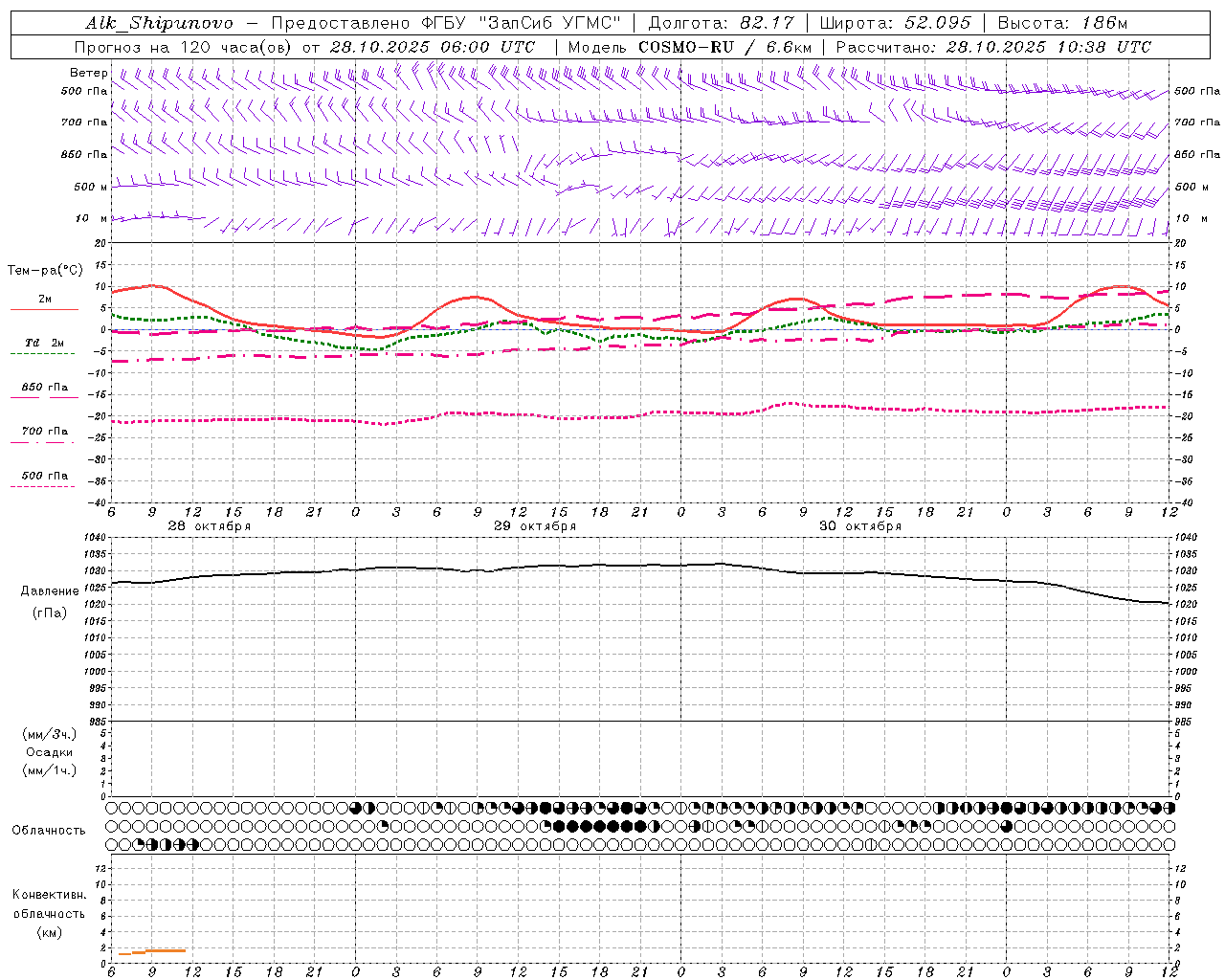Screen dimensions: 1225x980
Task: Click the 28 октября date label
Action: [210, 526]
